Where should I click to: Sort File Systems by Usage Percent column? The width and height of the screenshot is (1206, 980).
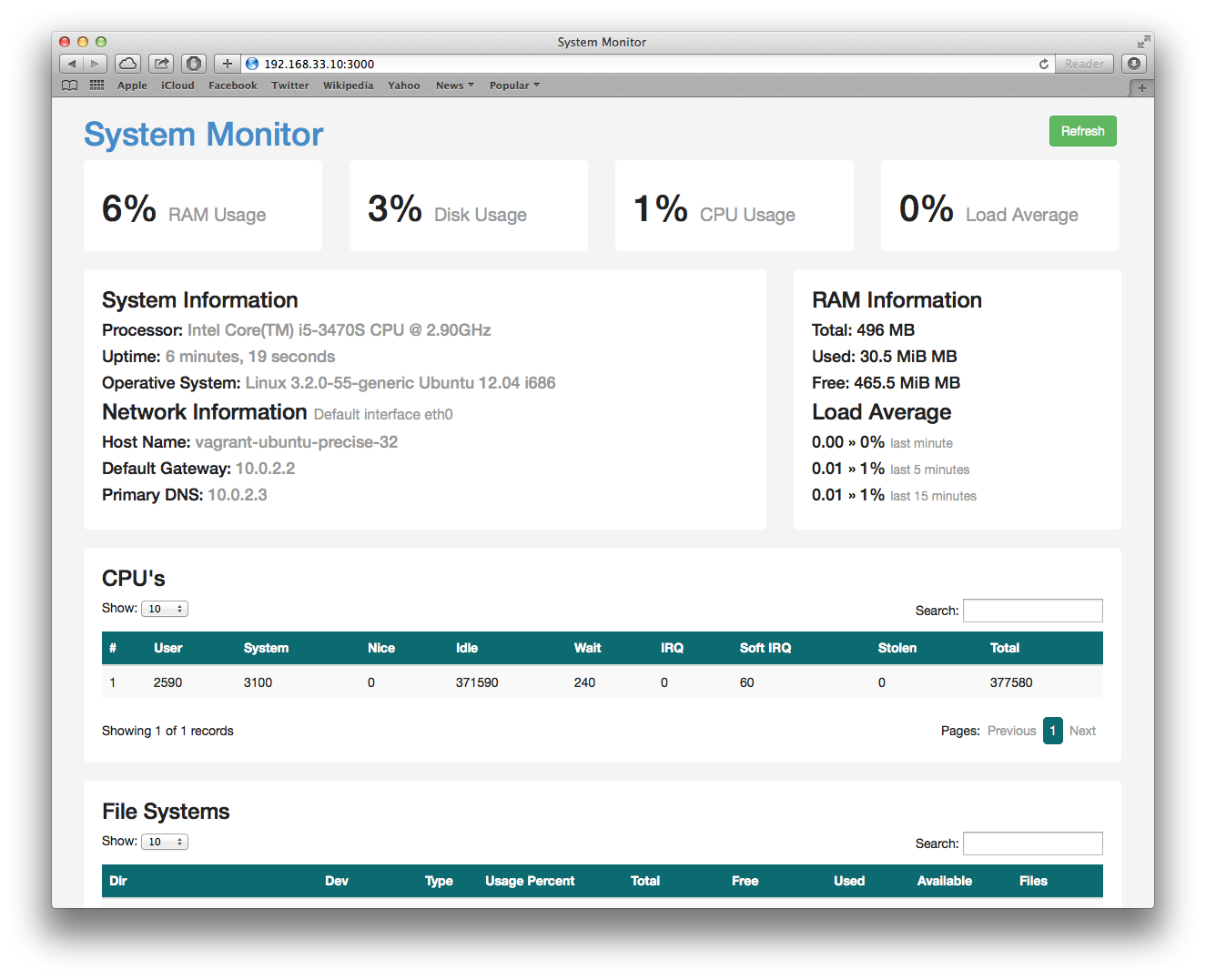click(530, 881)
